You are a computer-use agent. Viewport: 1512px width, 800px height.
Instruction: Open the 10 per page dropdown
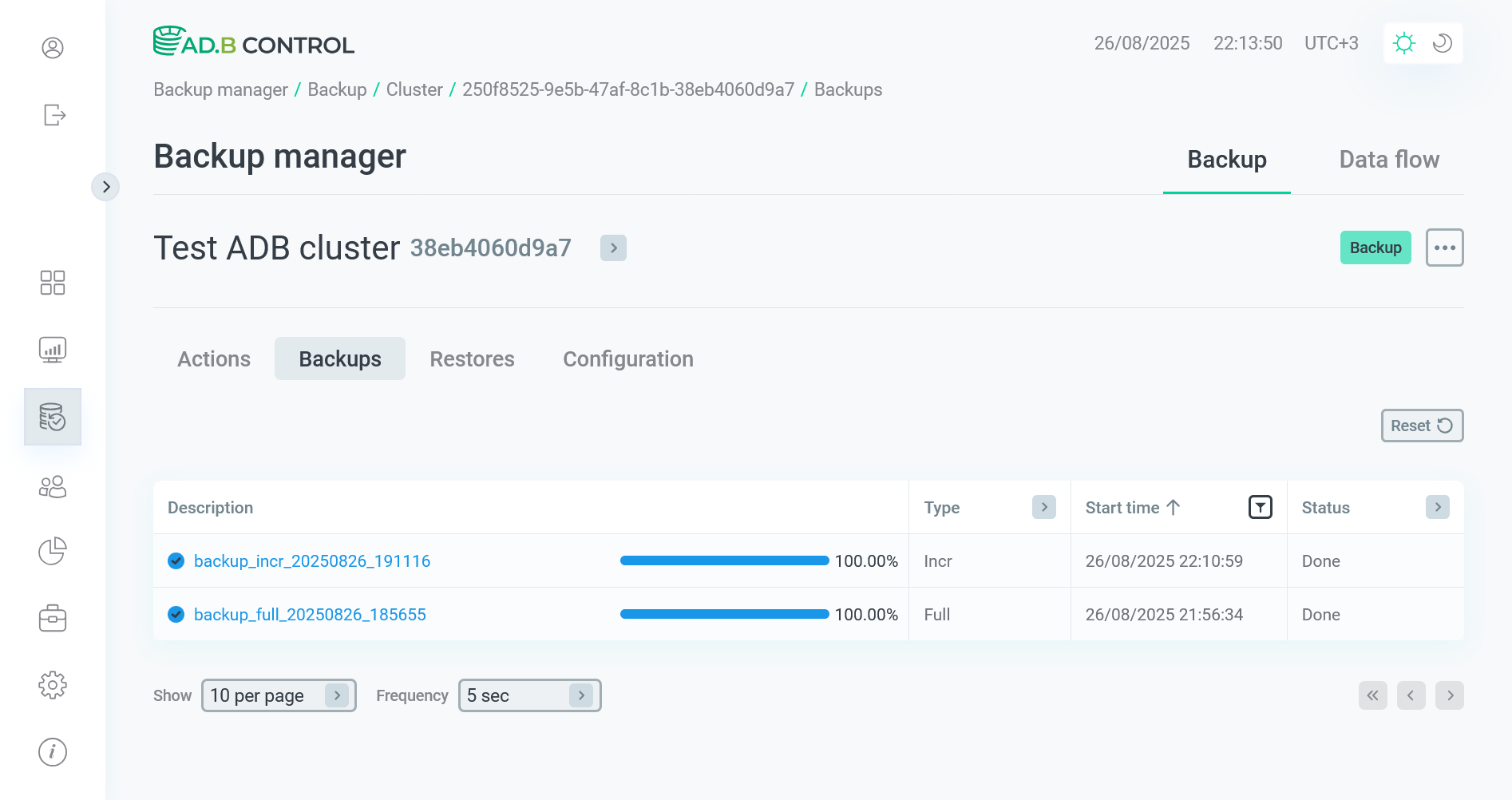pyautogui.click(x=278, y=695)
